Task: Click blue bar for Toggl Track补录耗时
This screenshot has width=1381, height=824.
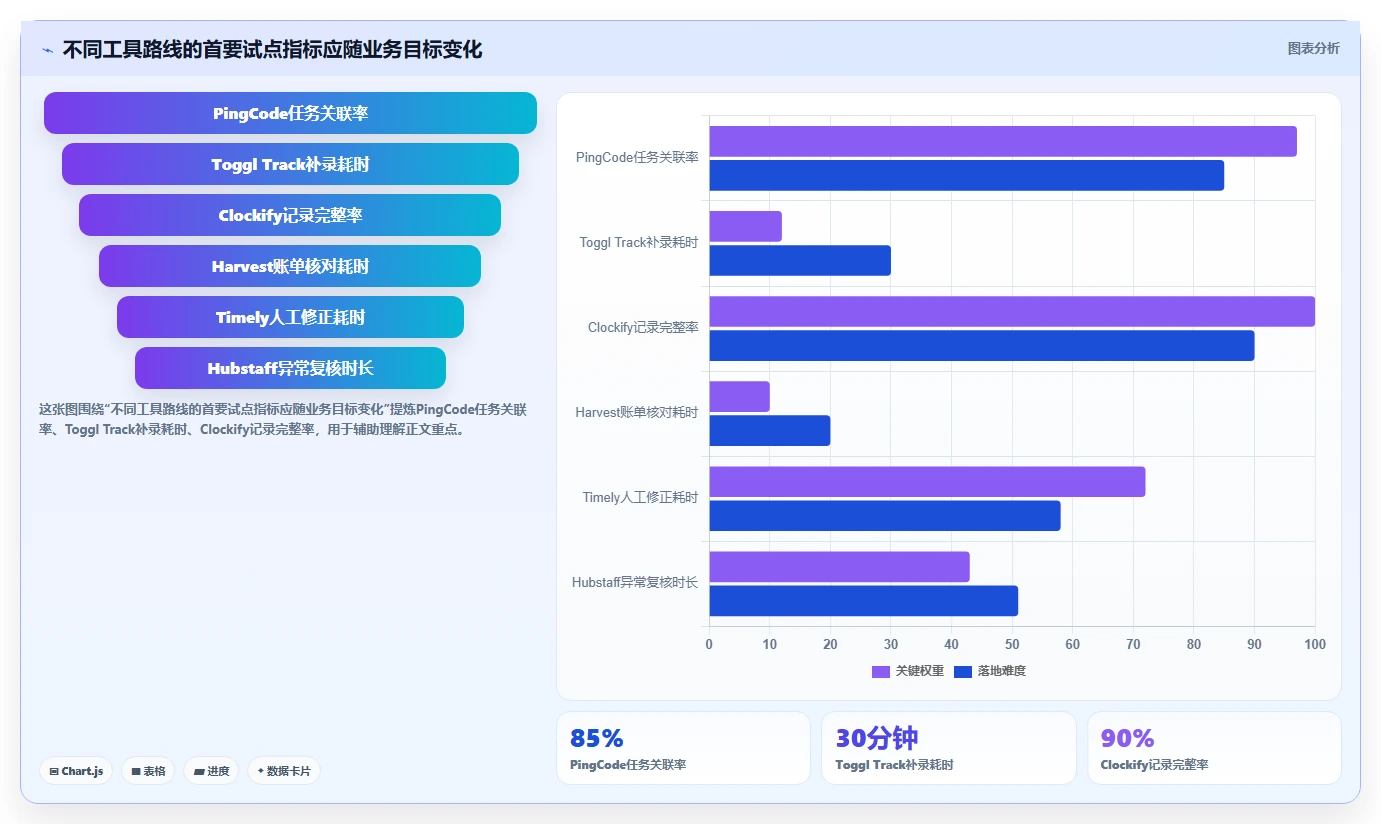Action: pos(800,260)
